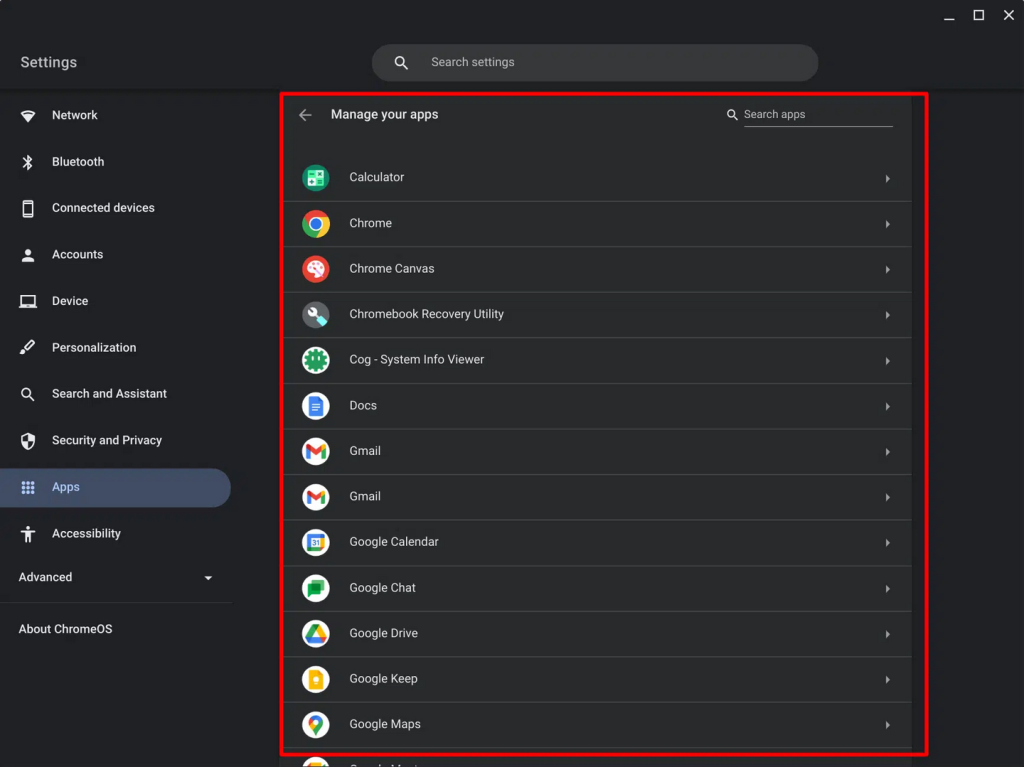Click the "Cog - System Info Viewer" name
Image resolution: width=1024 pixels, height=767 pixels.
[x=417, y=360]
